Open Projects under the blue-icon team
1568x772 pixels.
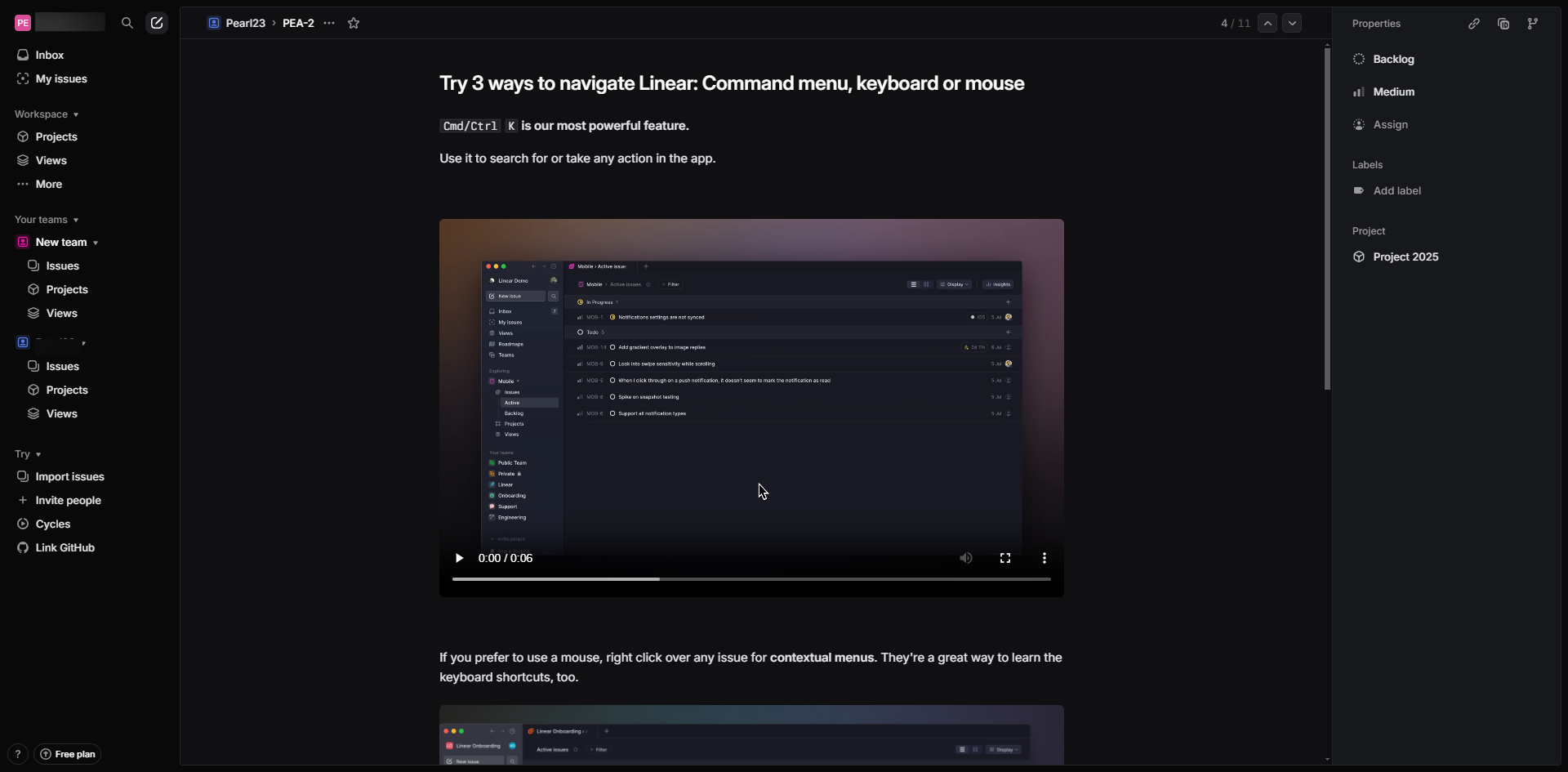click(66, 390)
